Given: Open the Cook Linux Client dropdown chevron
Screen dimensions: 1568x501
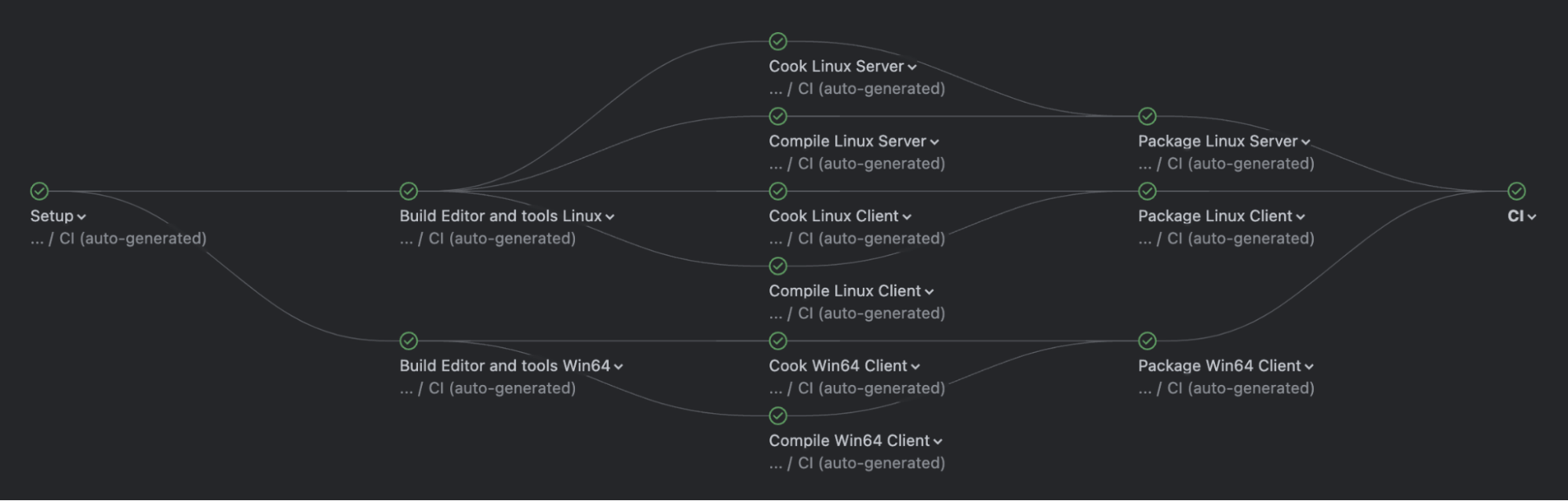Looking at the screenshot, I should (907, 217).
